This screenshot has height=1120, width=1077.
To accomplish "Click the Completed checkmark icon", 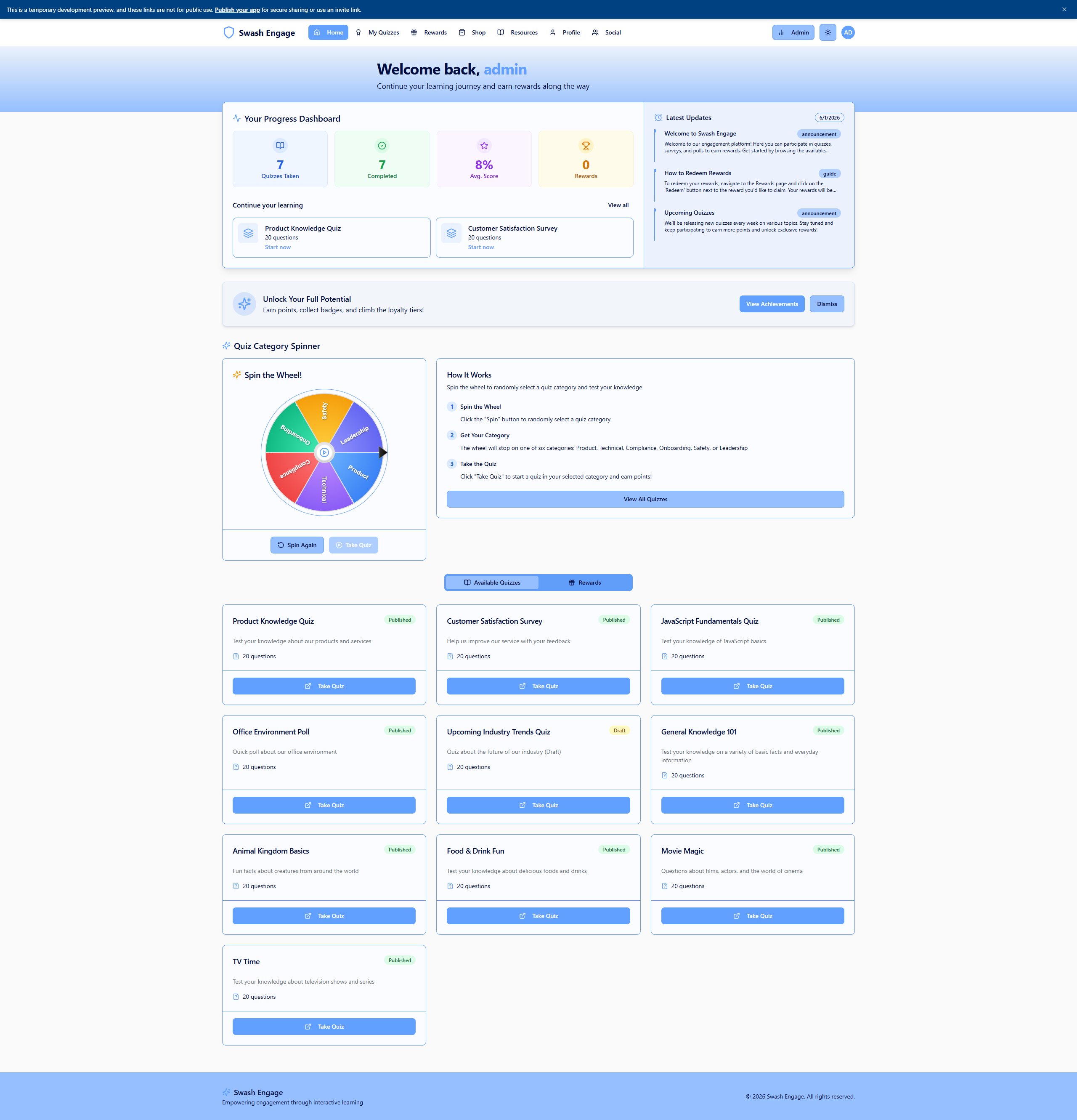I will 382,146.
